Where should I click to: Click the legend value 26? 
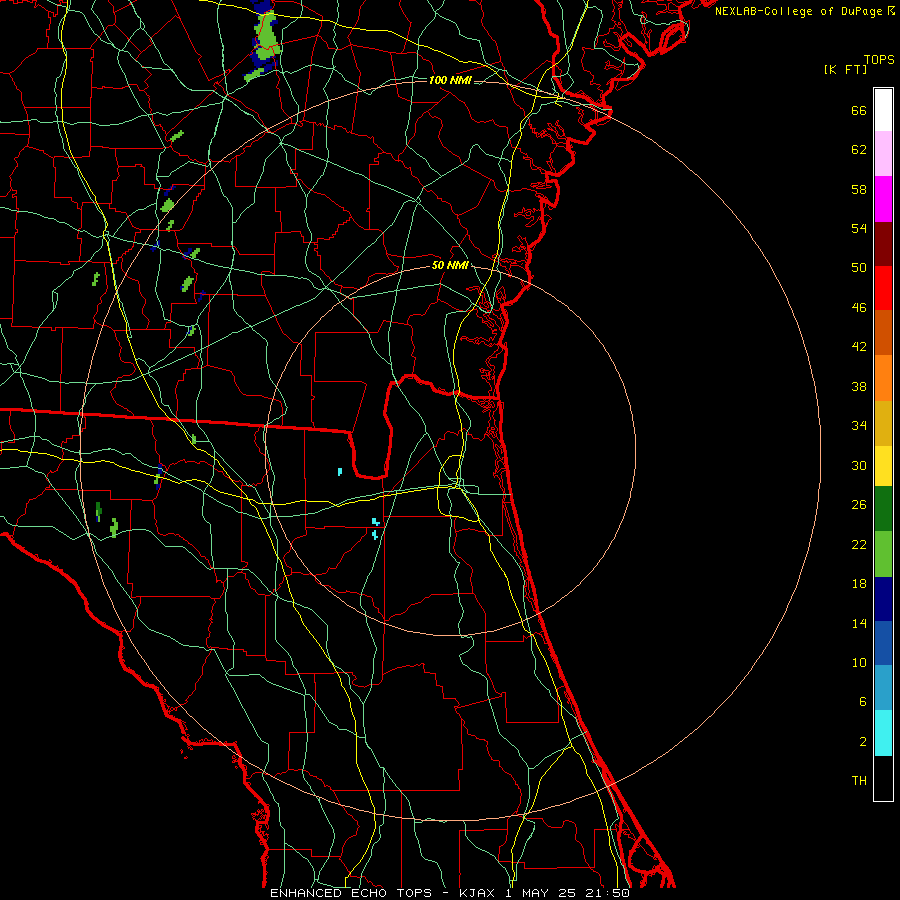click(x=859, y=505)
